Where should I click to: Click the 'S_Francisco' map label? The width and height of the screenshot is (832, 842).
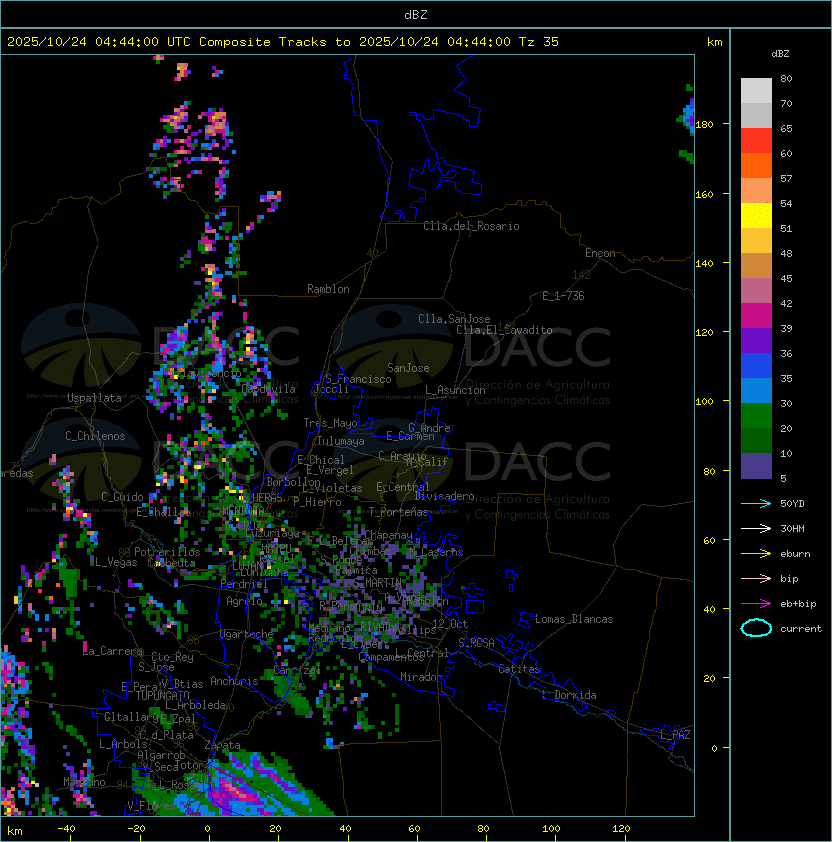coord(358,379)
